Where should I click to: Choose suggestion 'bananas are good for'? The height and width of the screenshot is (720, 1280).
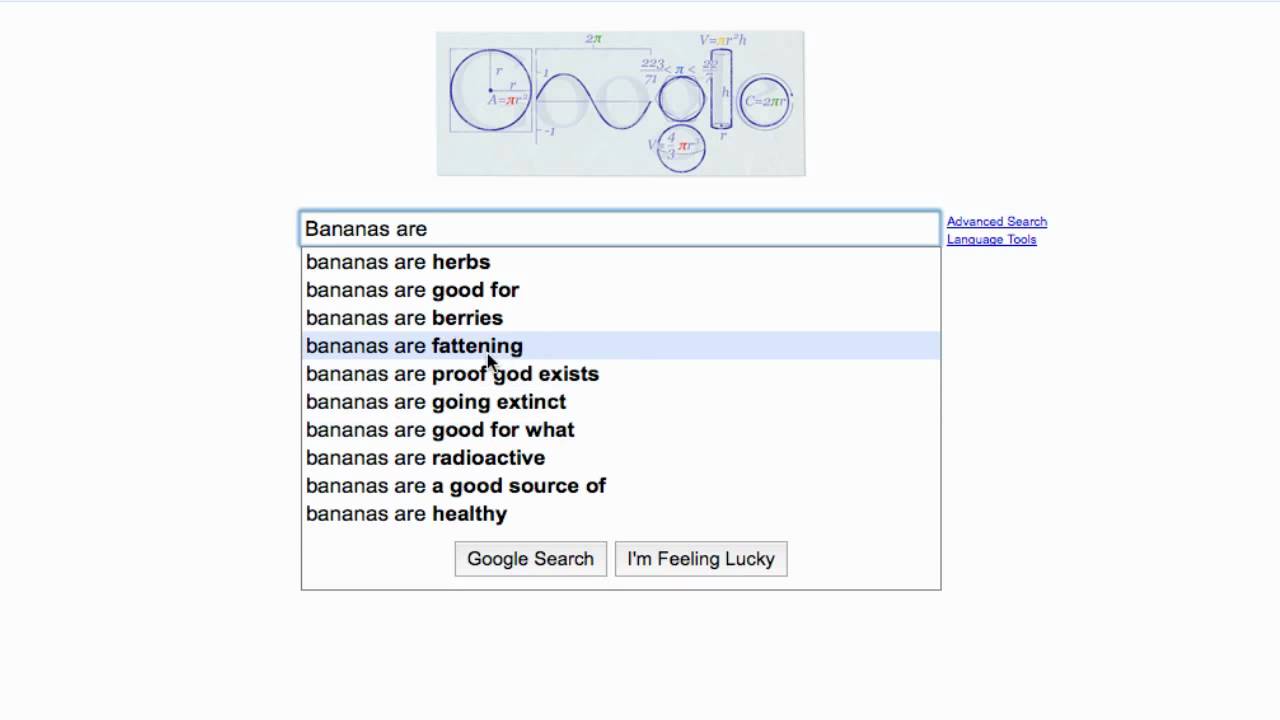pos(412,290)
